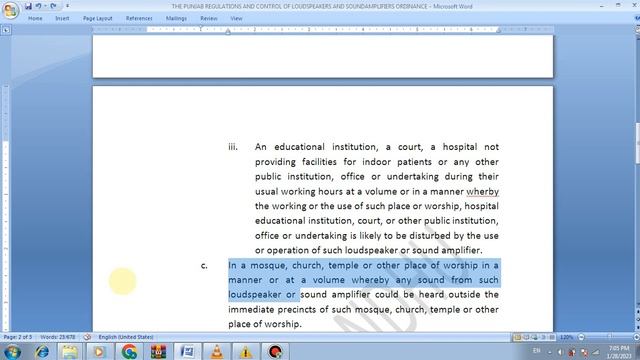The image size is (640, 360).
Task: Open the red screen recorder taskbar icon
Action: (x=275, y=351)
